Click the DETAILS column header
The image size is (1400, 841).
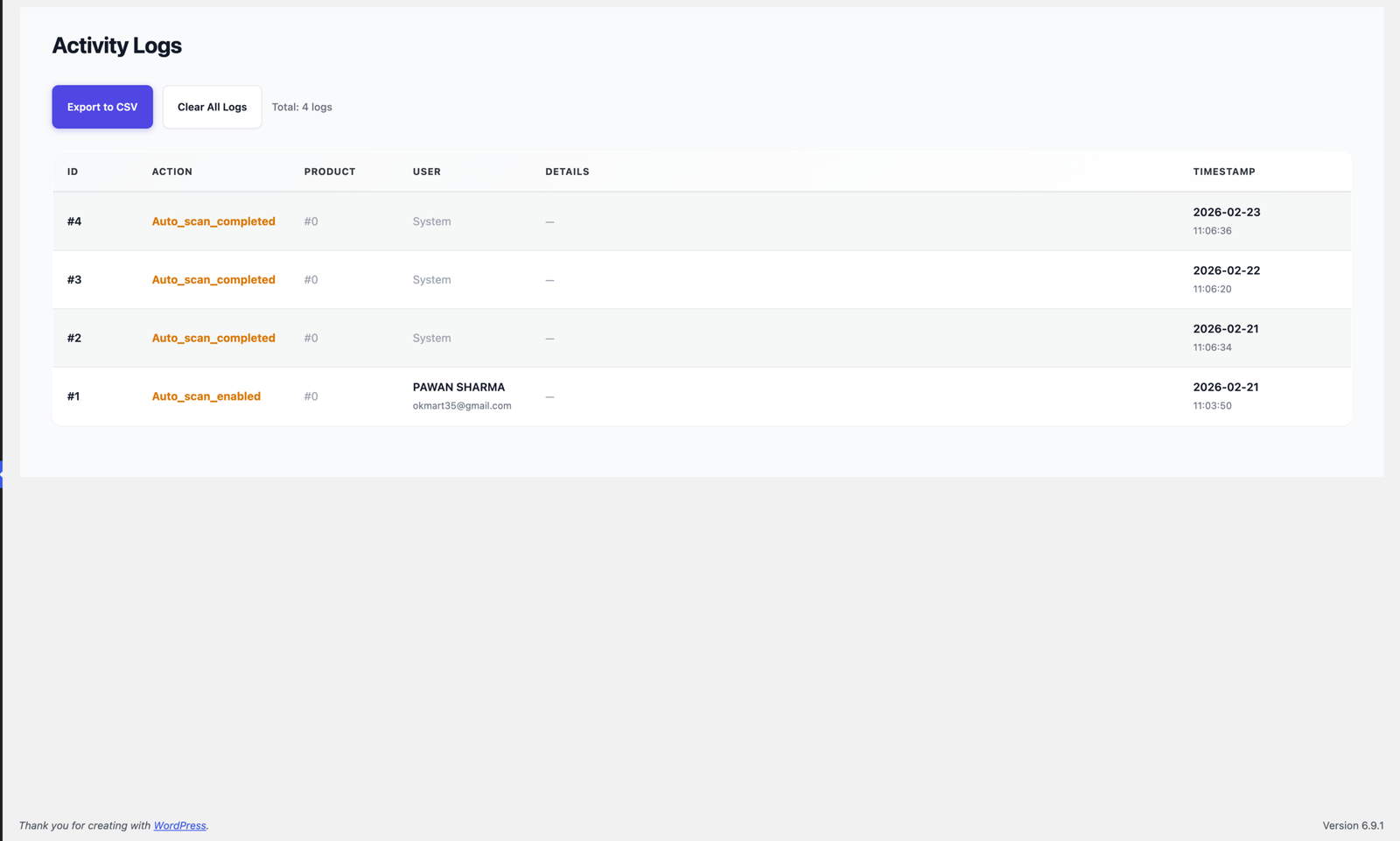(x=567, y=172)
